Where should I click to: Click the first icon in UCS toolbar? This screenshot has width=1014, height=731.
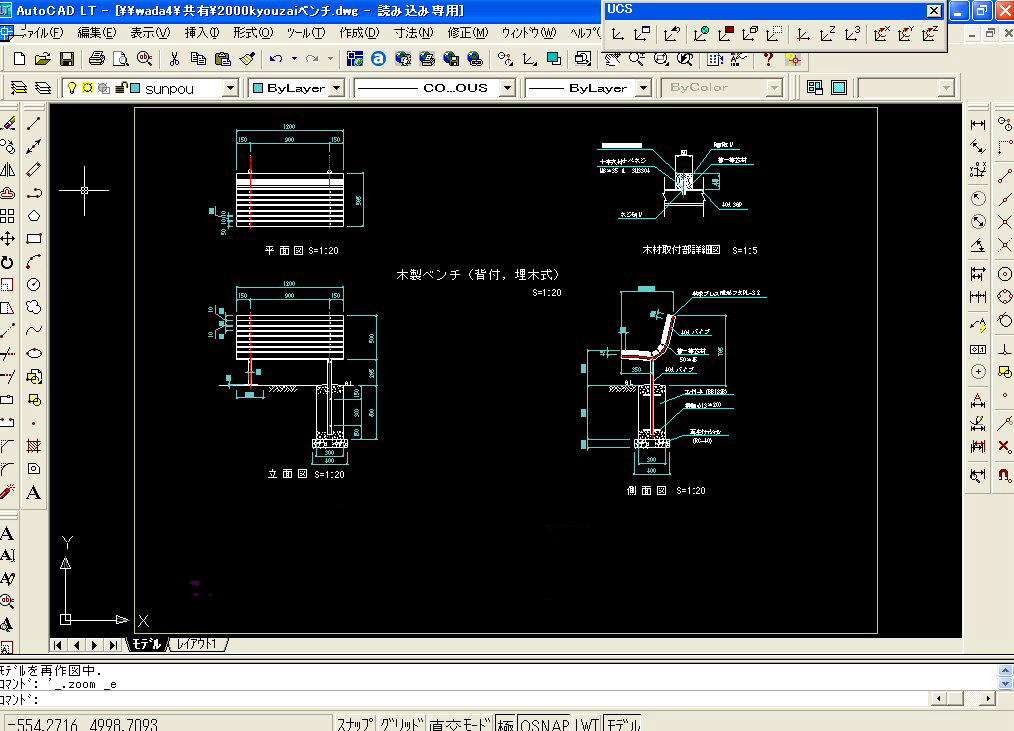(618, 34)
